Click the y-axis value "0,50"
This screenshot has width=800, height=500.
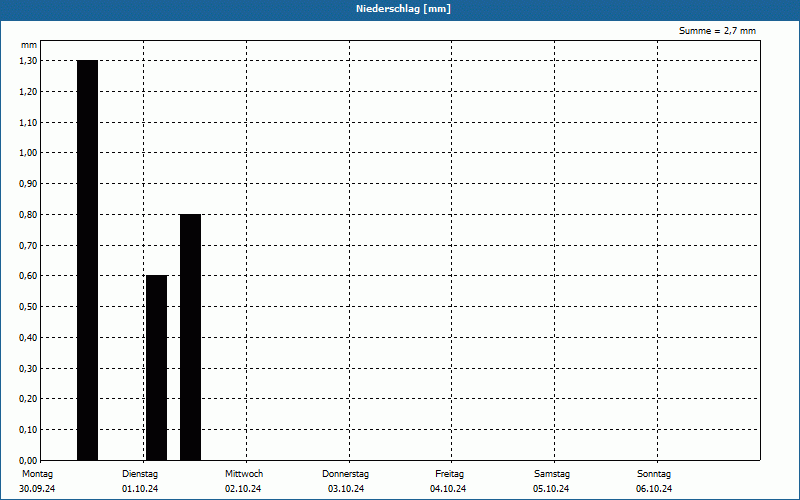tap(28, 307)
